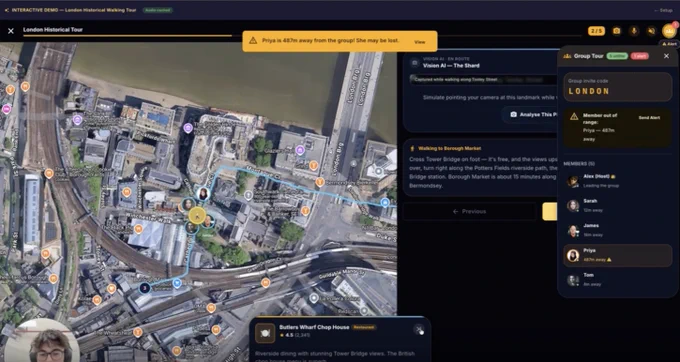Click the warning triangle in the yellow banner
680x362 pixels.
click(x=253, y=41)
